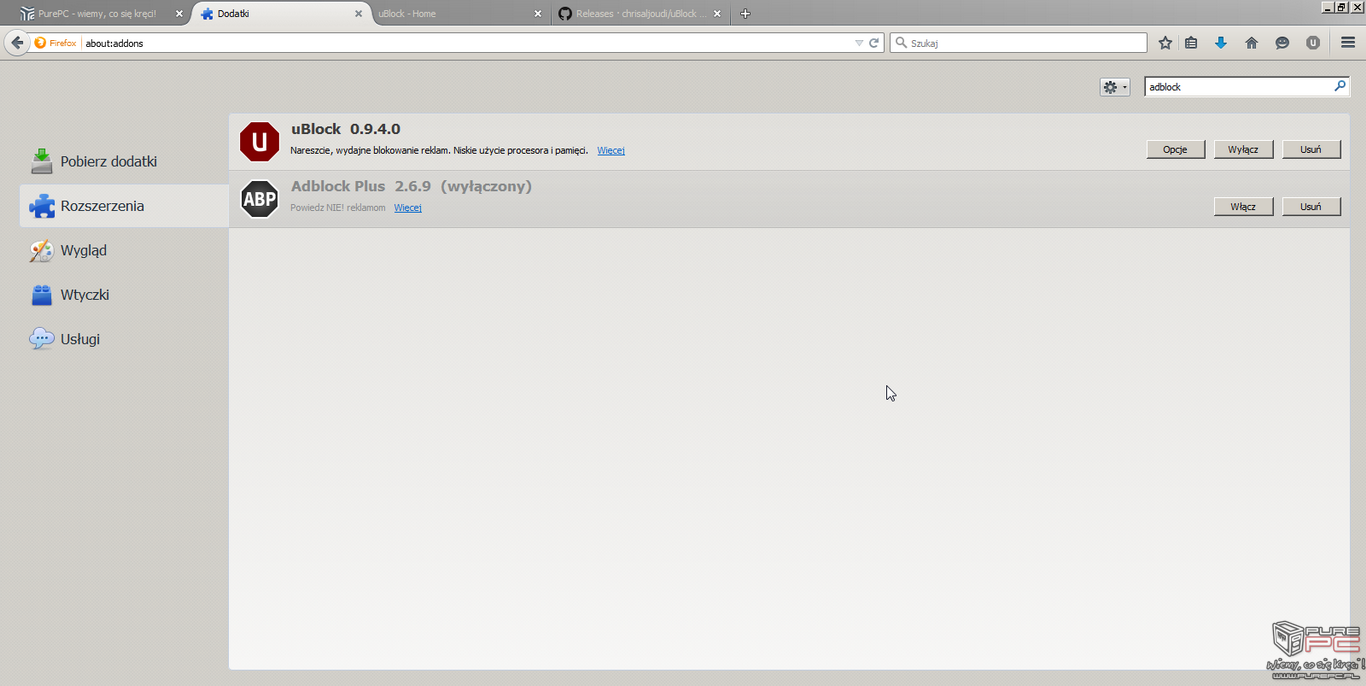Disable uBlock with Wyłącz button
Image resolution: width=1366 pixels, height=686 pixels.
point(1243,149)
